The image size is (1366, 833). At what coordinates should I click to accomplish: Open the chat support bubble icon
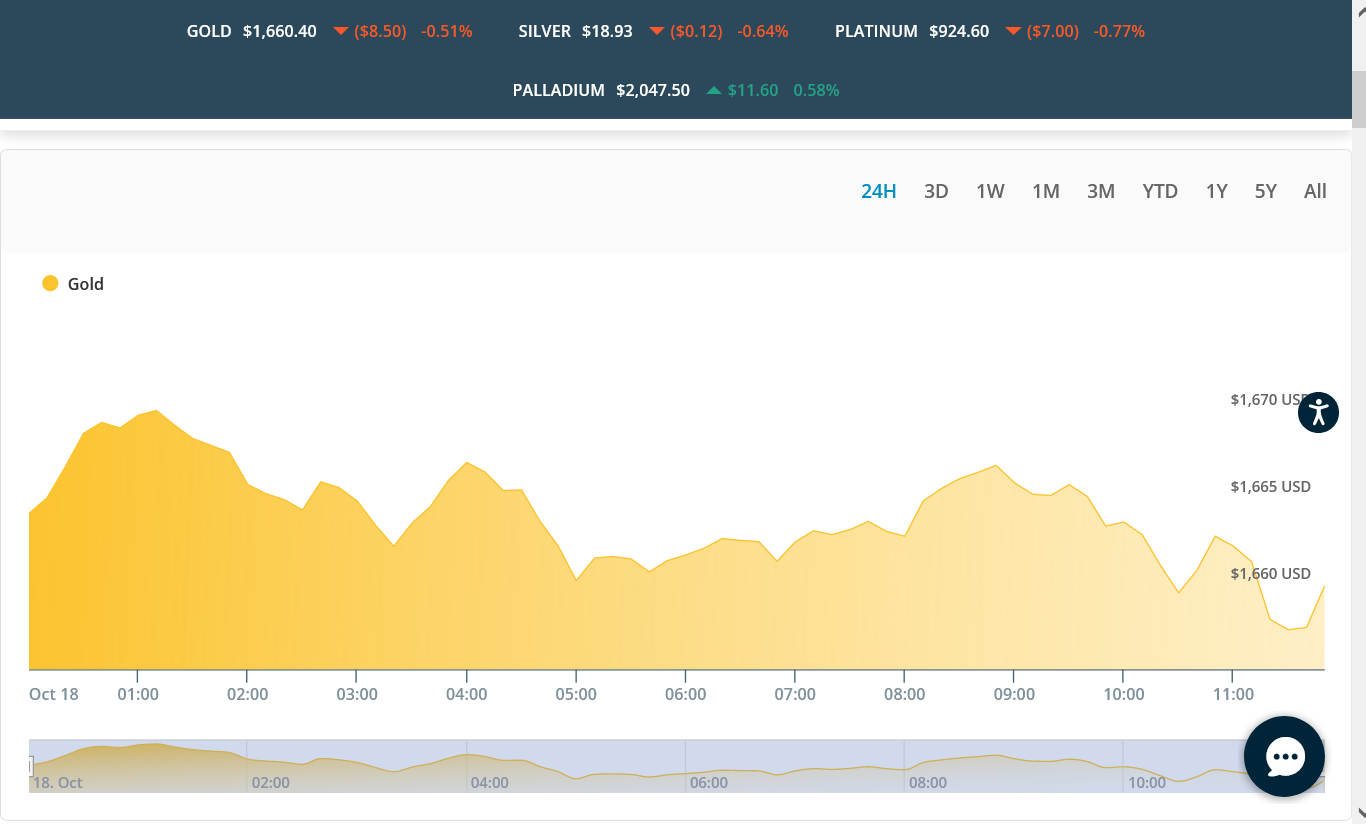[1284, 757]
